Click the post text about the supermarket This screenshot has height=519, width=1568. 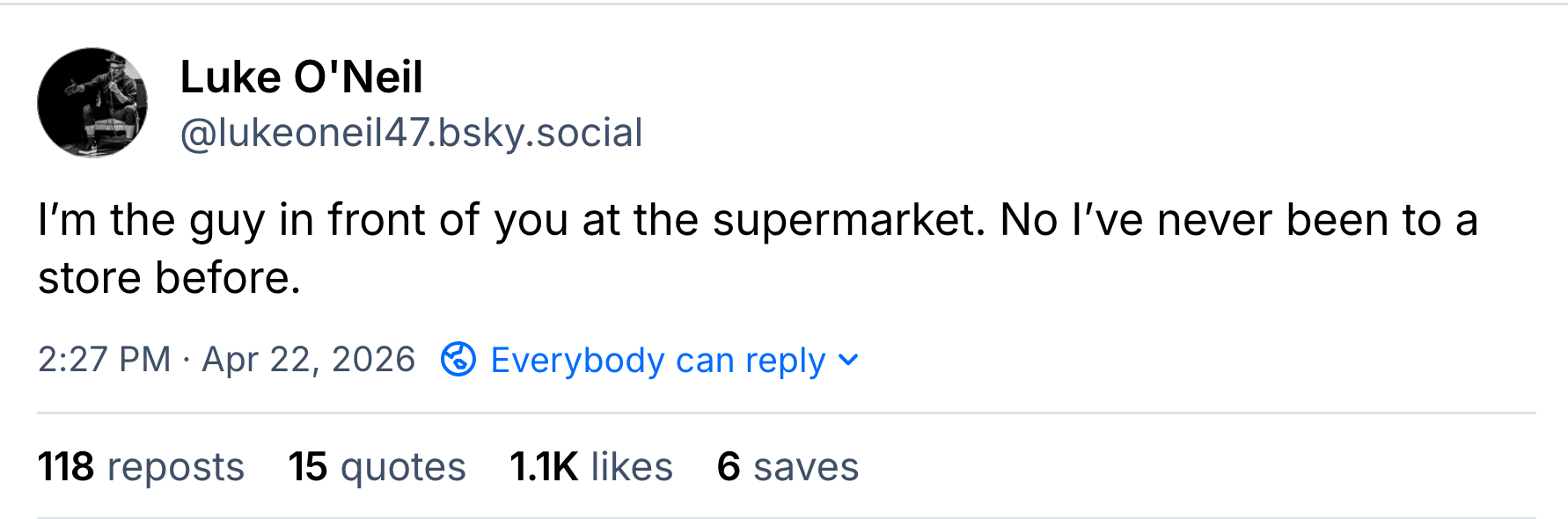[x=757, y=220]
